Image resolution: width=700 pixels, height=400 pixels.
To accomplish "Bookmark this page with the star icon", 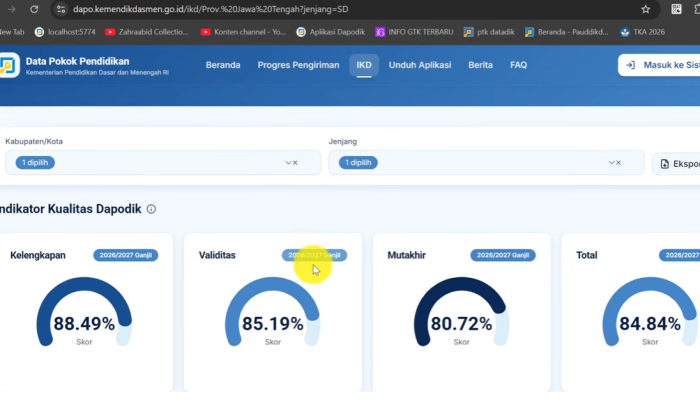I will [x=646, y=9].
